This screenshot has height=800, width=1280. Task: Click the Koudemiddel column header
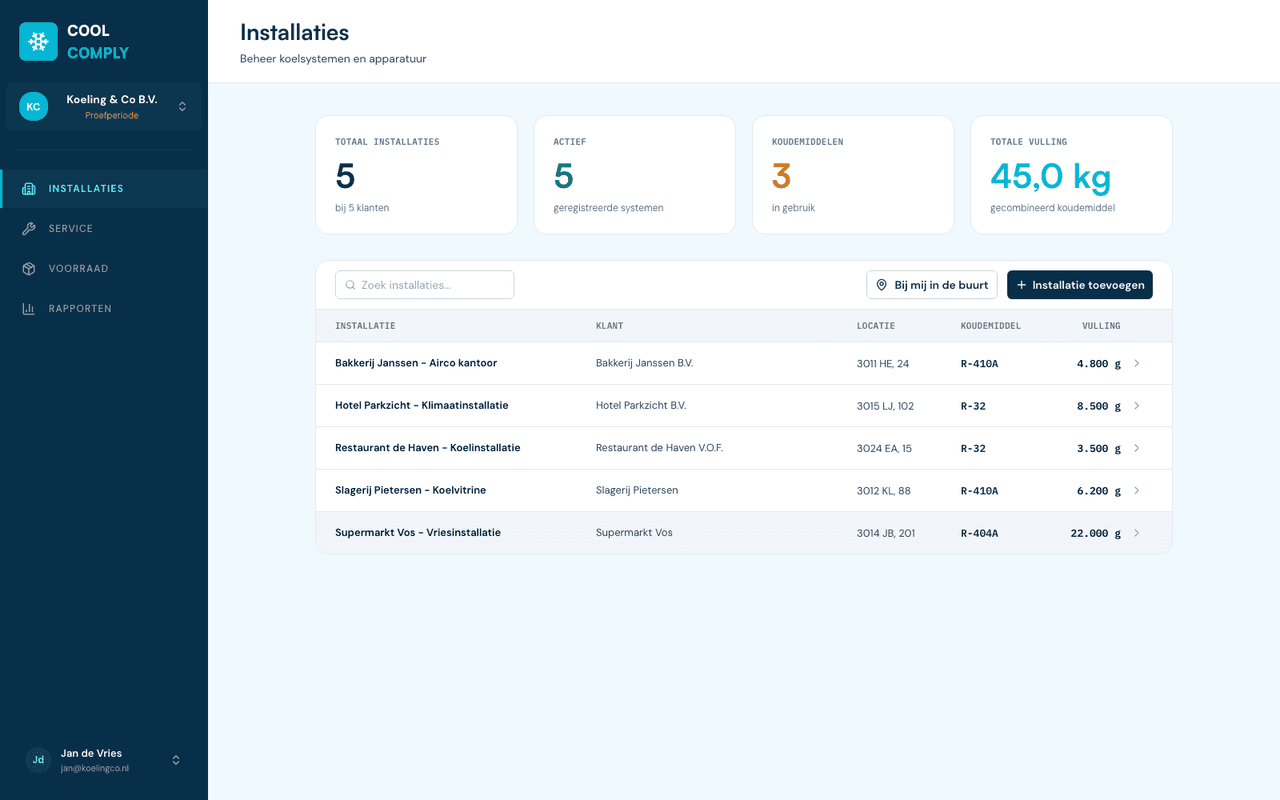[x=991, y=326]
